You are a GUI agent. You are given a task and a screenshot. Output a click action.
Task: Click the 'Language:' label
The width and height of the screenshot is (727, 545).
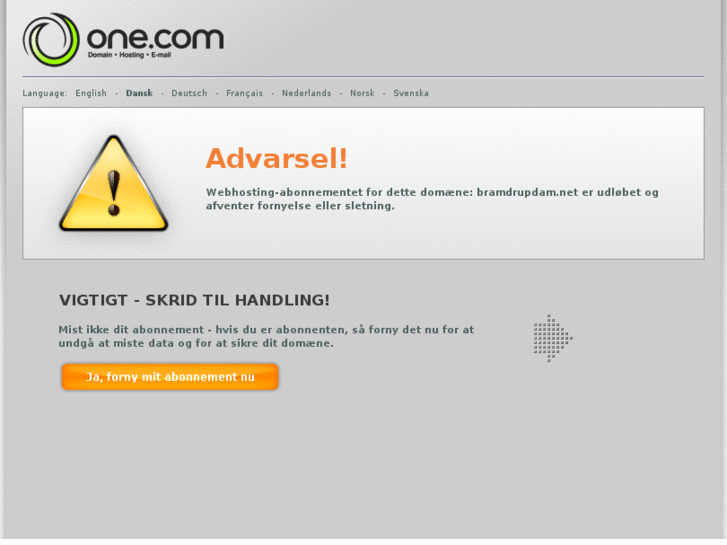click(x=45, y=93)
